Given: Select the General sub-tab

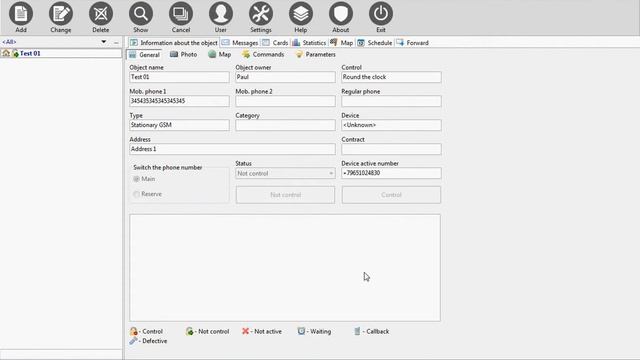Looking at the screenshot, I should [x=144, y=54].
